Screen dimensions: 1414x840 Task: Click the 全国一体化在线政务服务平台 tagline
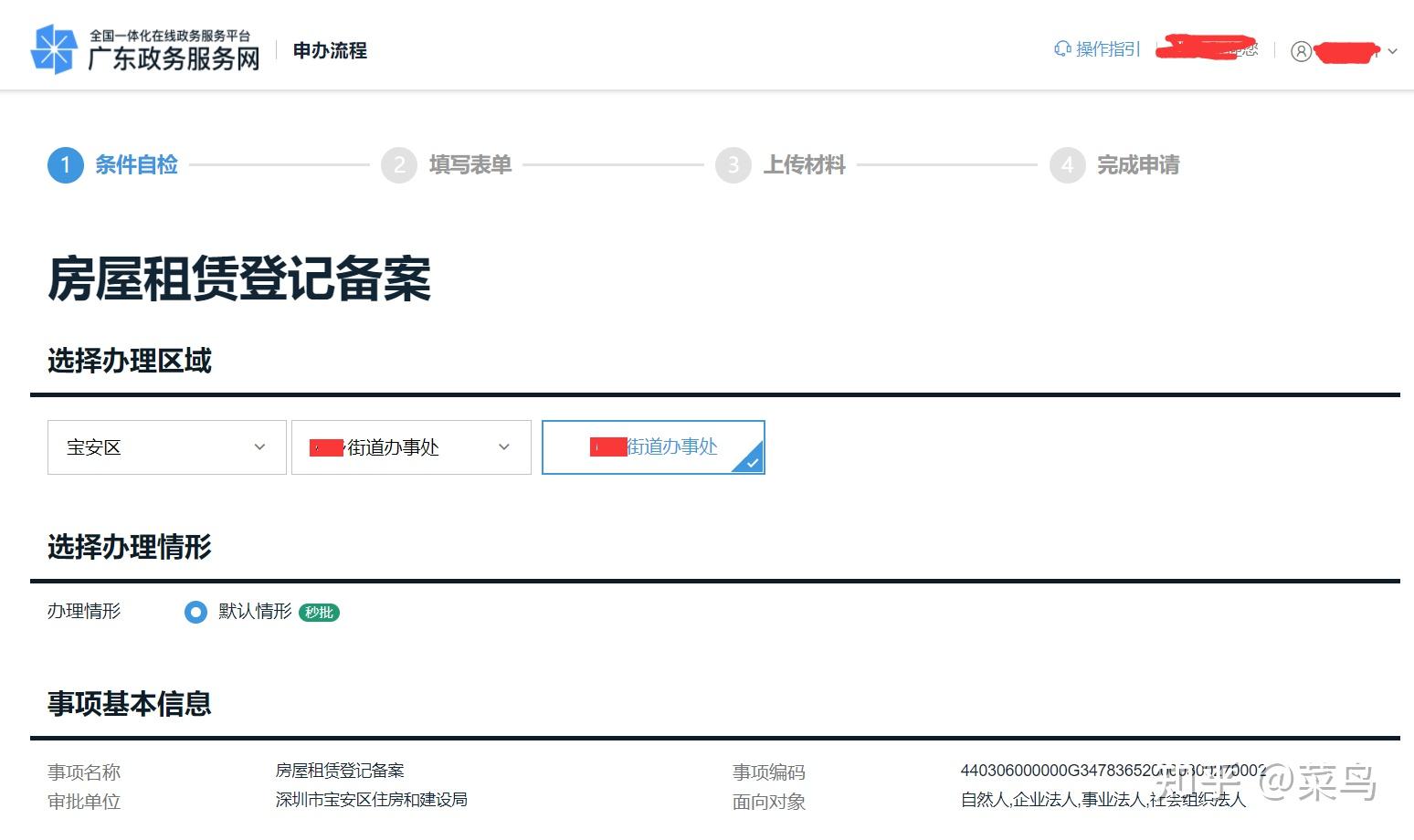(170, 36)
